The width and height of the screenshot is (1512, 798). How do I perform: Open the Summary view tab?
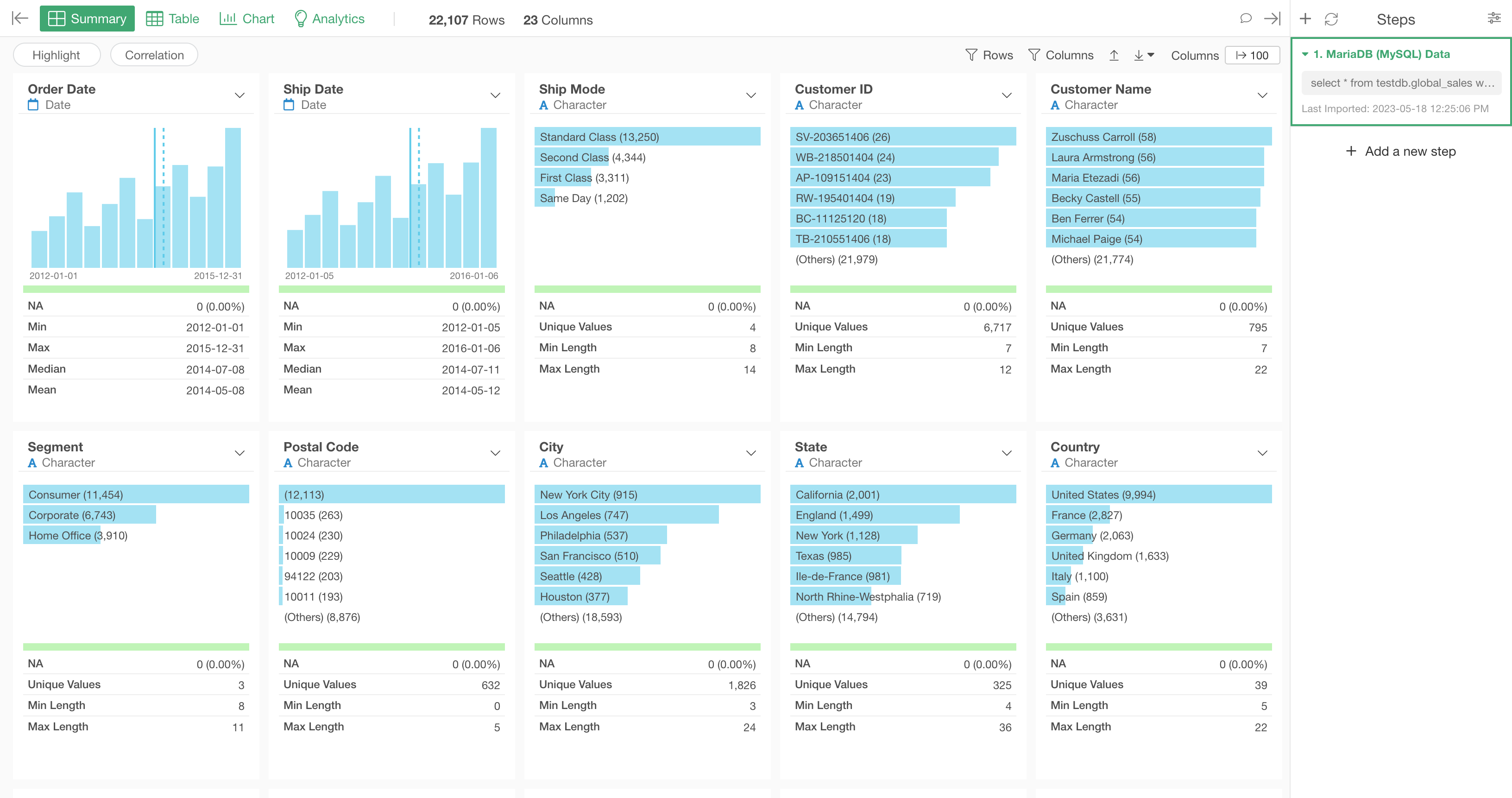click(87, 19)
